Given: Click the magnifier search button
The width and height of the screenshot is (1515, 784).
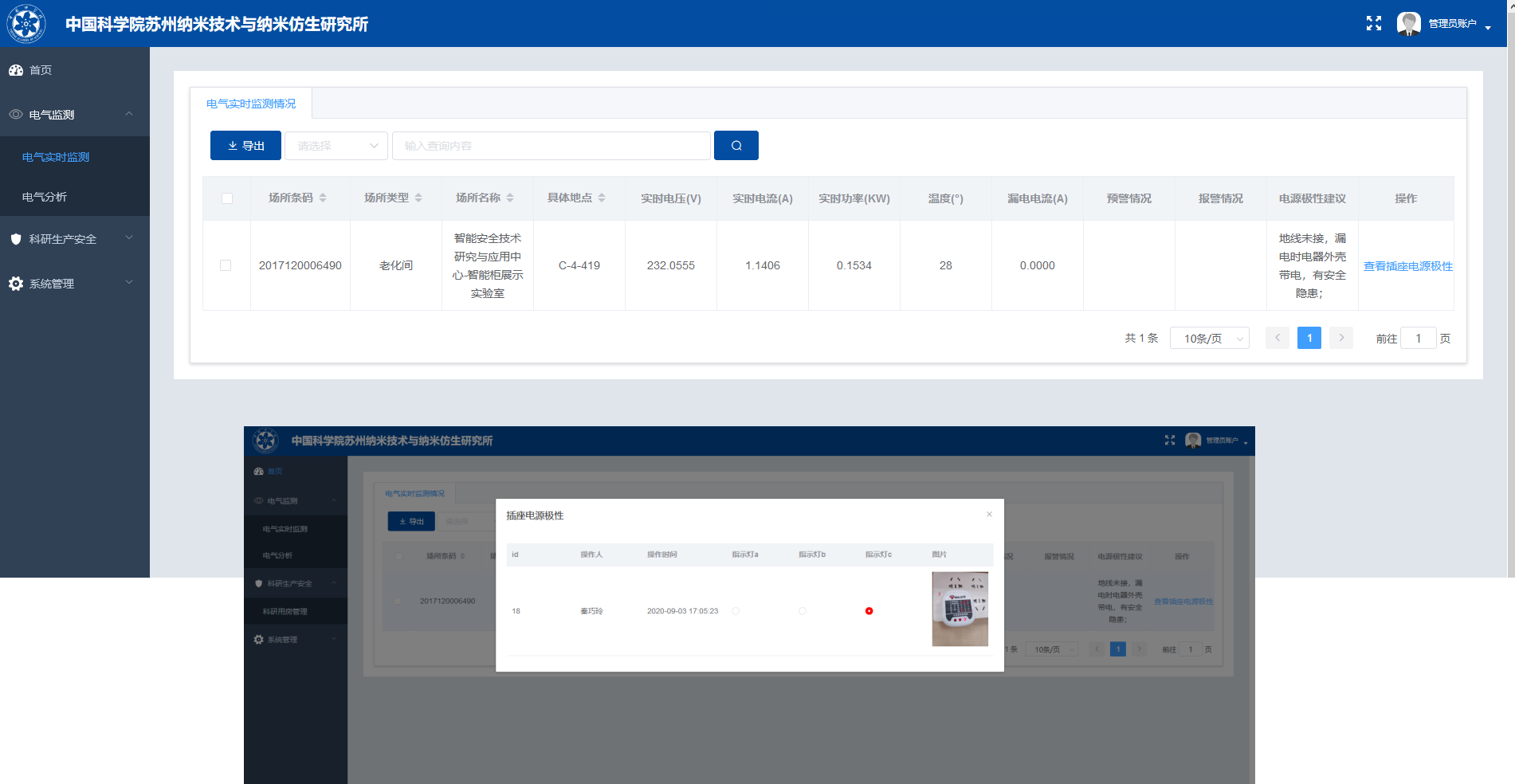Looking at the screenshot, I should point(736,146).
